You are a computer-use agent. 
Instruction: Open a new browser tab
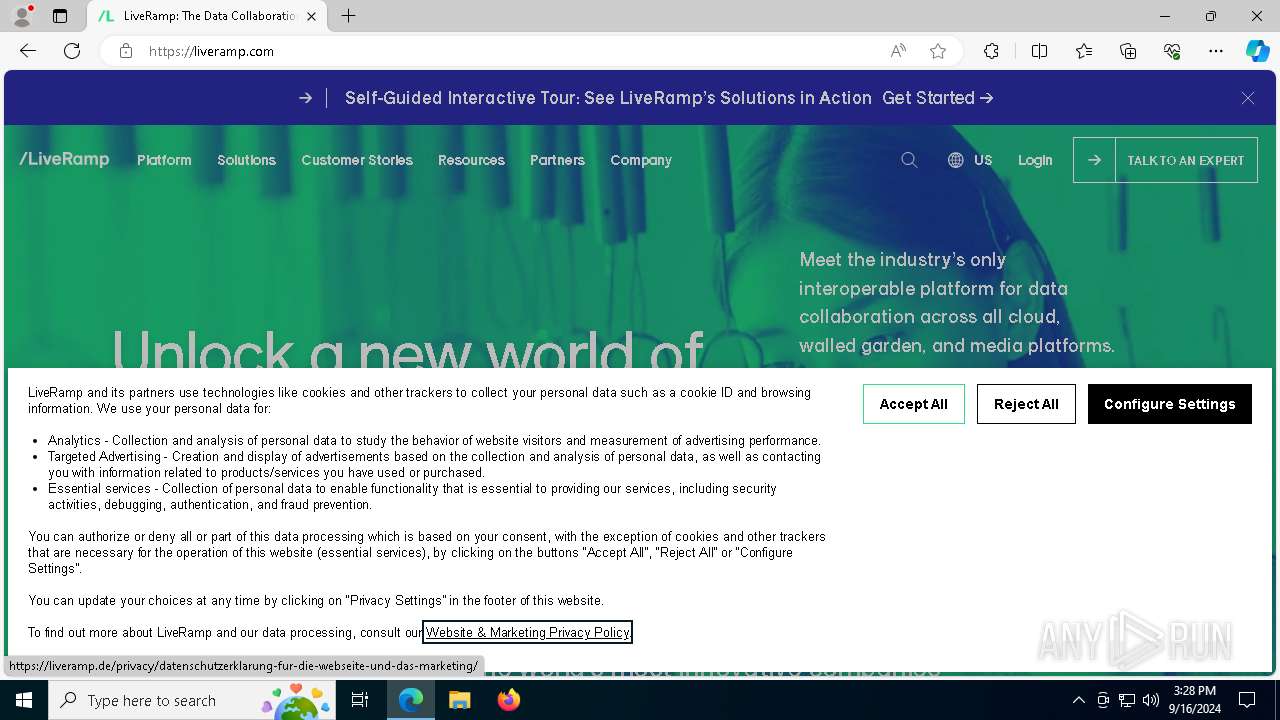pyautogui.click(x=348, y=16)
